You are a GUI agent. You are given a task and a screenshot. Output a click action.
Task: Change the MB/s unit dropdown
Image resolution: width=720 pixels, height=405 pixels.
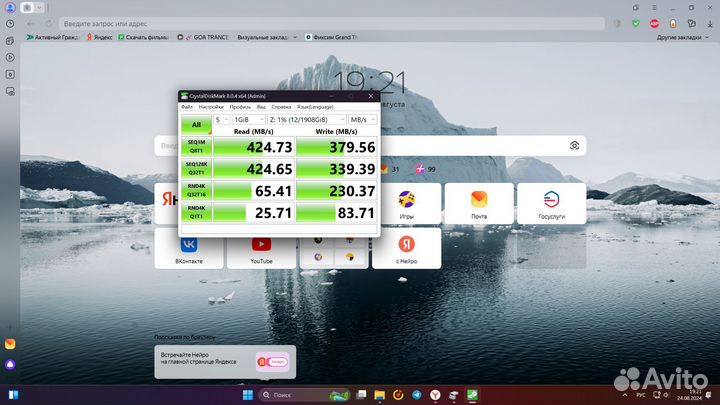tap(362, 119)
